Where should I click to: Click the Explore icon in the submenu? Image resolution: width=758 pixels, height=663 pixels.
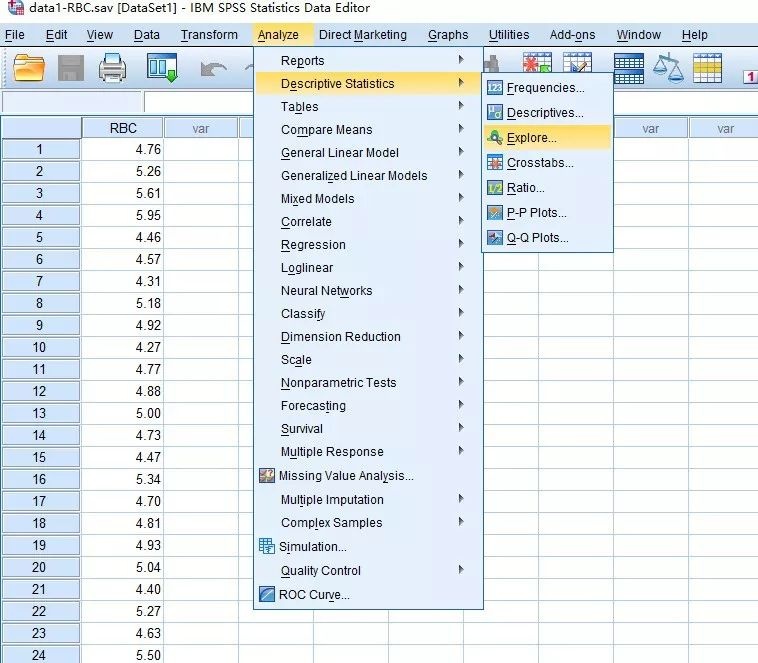495,138
